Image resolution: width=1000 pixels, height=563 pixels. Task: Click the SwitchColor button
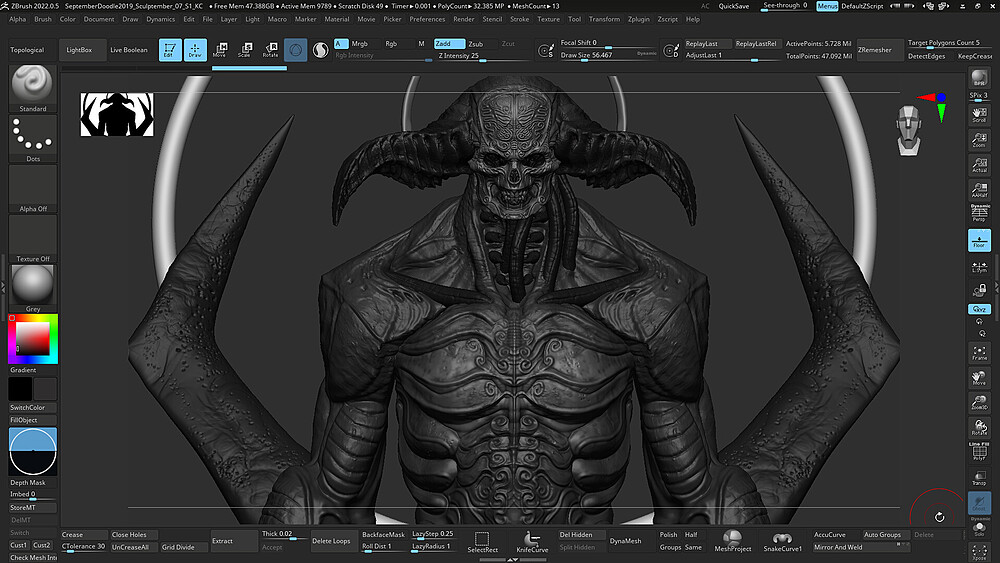pyautogui.click(x=33, y=407)
